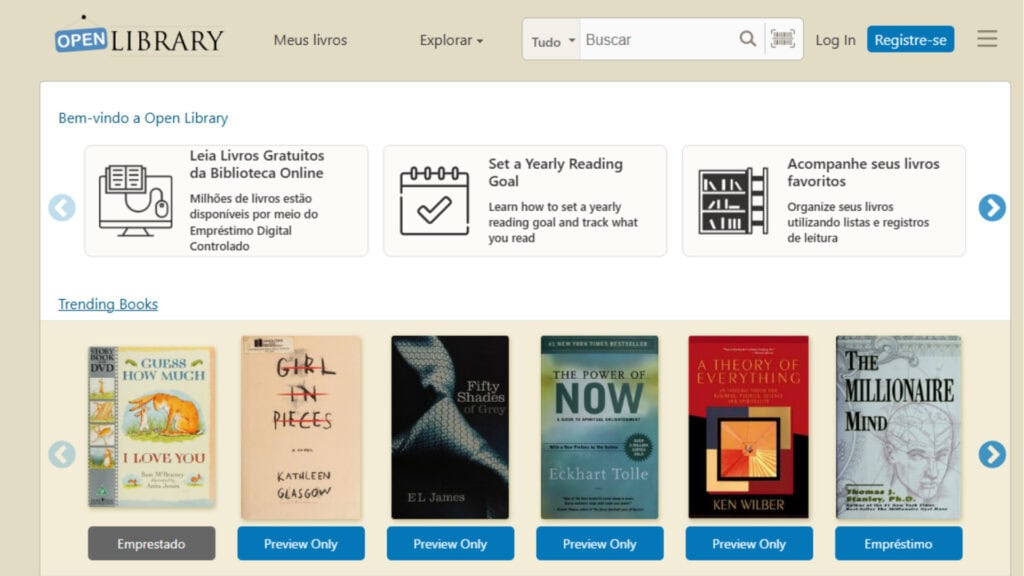Viewport: 1024px width, 576px height.
Task: Go to next welcome carousel slide
Action: (x=991, y=208)
